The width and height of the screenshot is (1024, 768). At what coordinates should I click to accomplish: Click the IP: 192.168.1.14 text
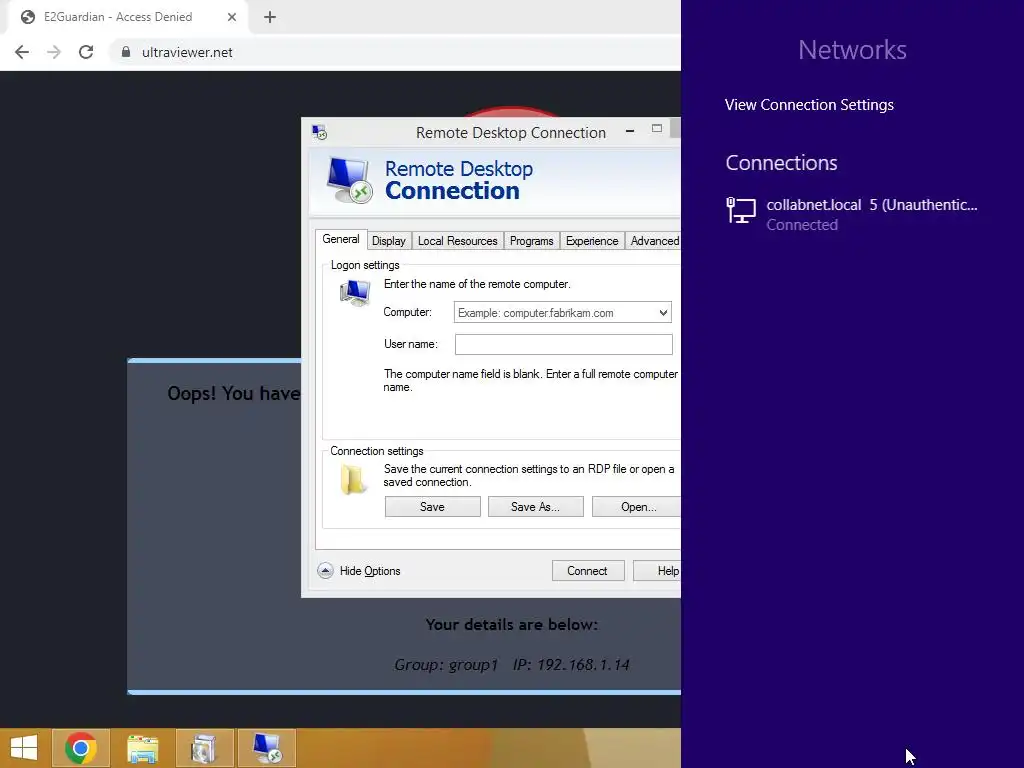(x=571, y=665)
